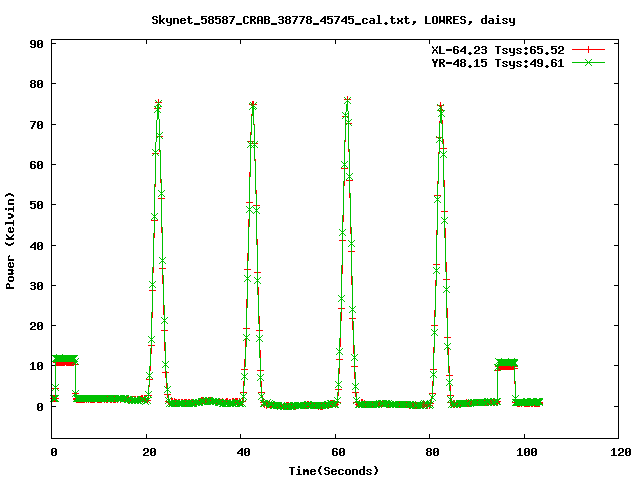640x480 pixels.
Task: Click x-axis tick label 120
Action: [x=620, y=452]
